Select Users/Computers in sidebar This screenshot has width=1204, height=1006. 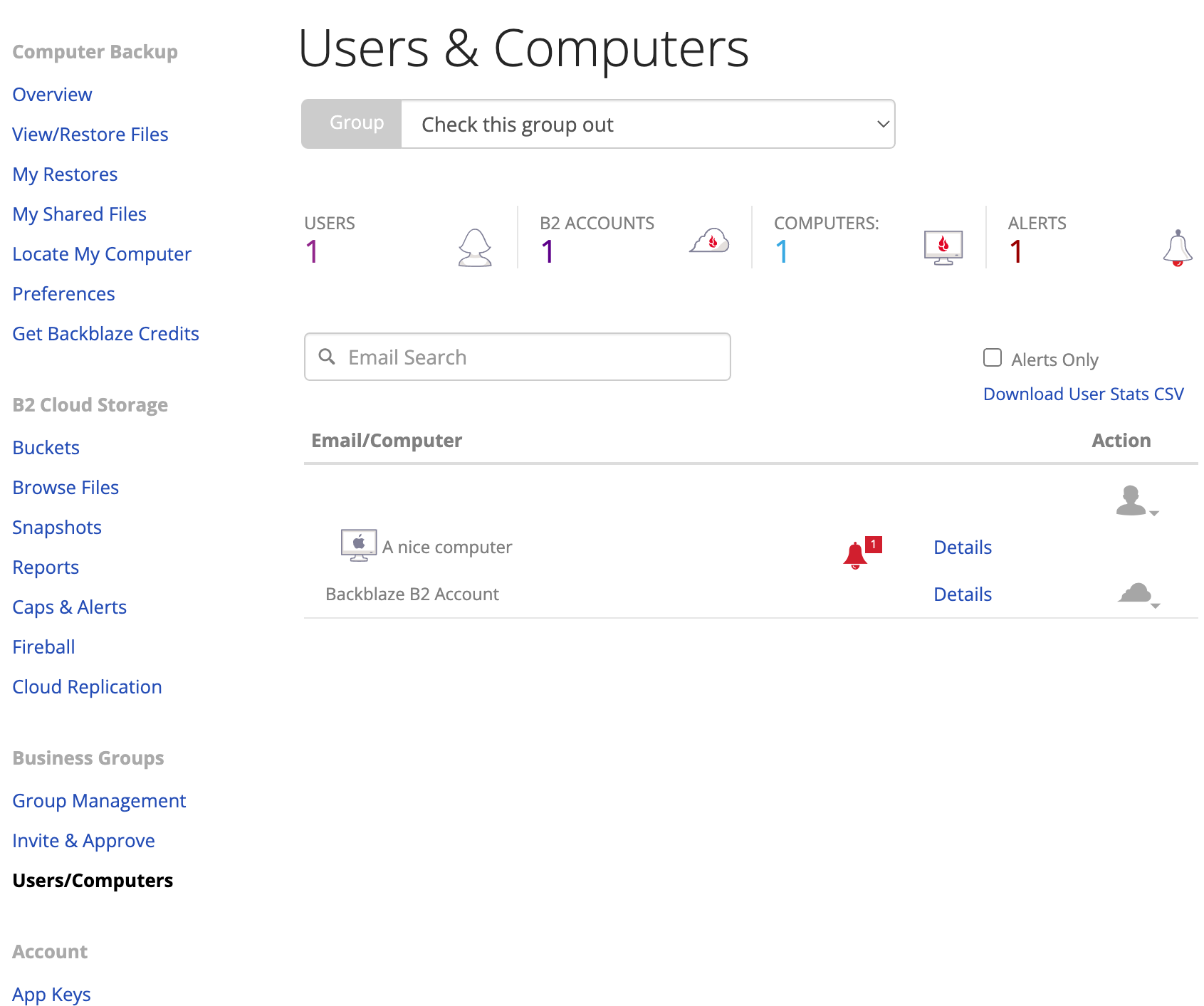click(93, 880)
